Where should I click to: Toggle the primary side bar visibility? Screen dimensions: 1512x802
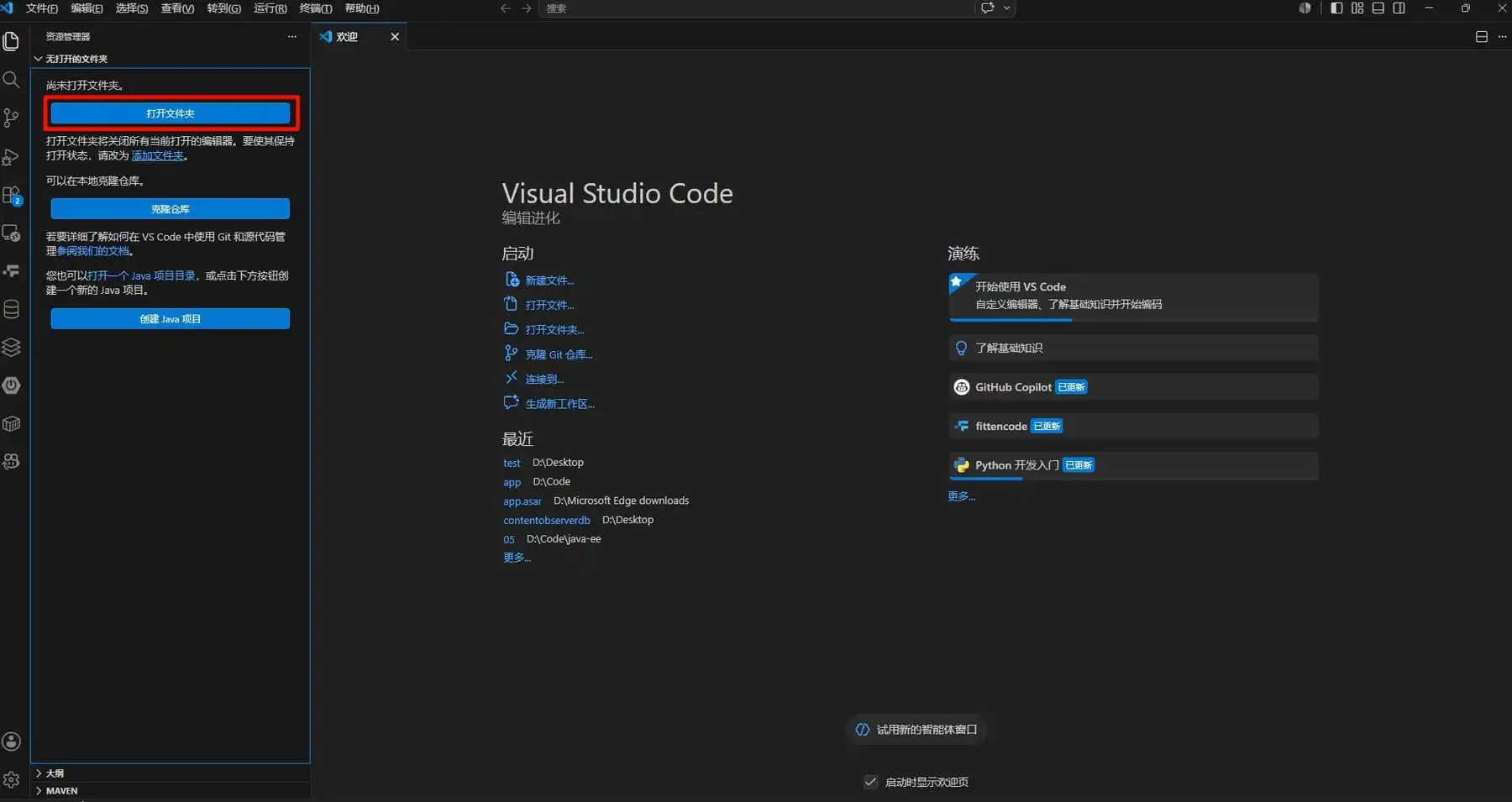point(1336,8)
